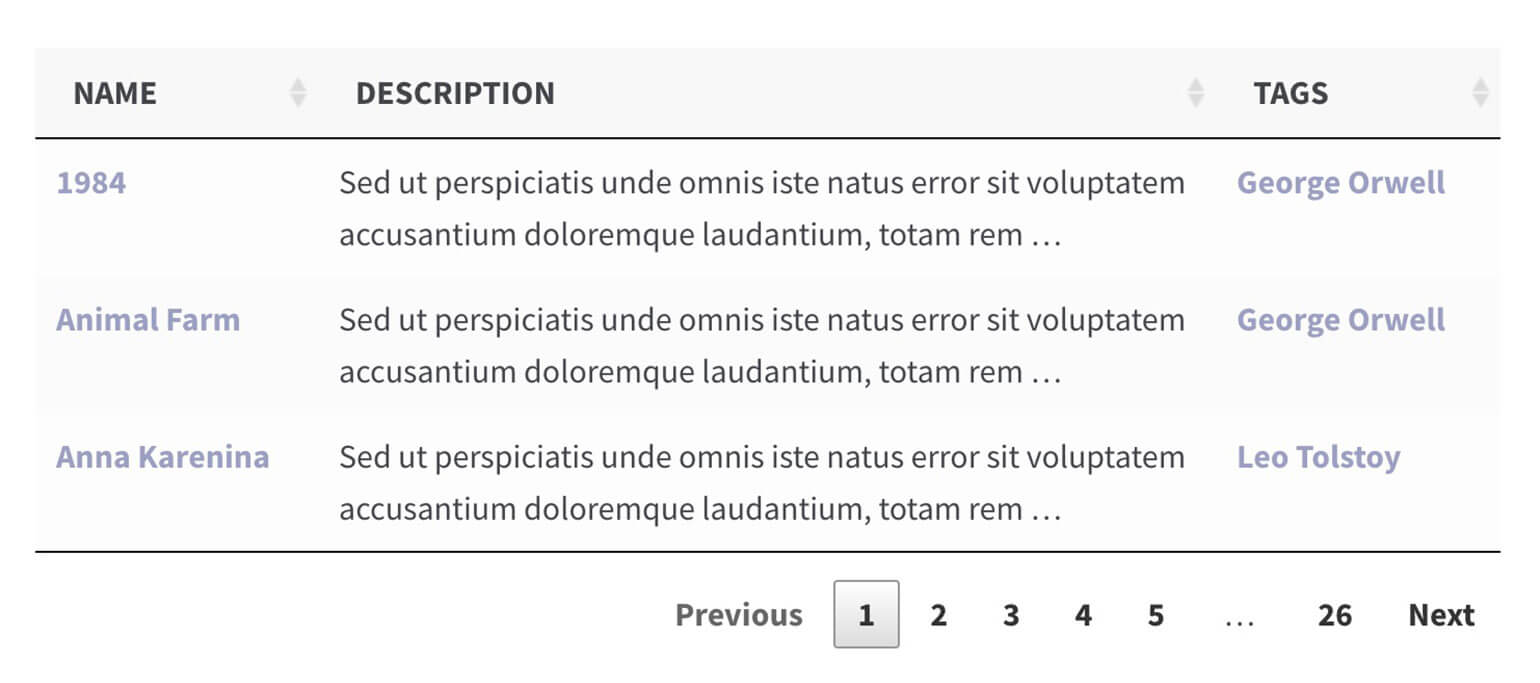Go to the Previous page
The width and height of the screenshot is (1540, 683).
tap(738, 615)
